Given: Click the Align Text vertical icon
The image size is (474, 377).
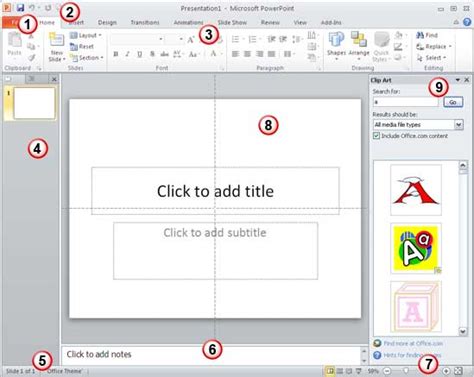Looking at the screenshot, I should [312, 46].
